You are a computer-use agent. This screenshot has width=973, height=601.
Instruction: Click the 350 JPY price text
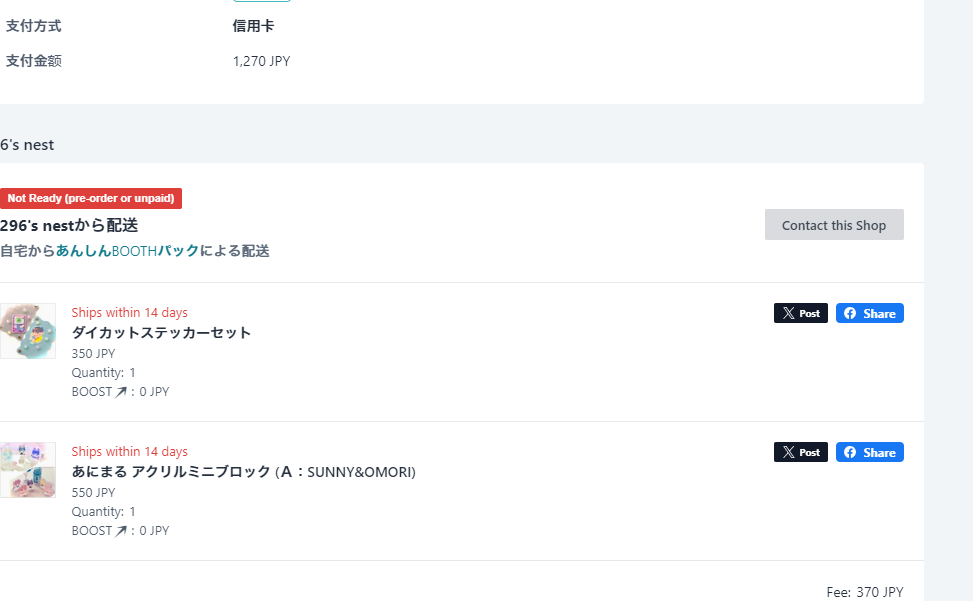[93, 353]
